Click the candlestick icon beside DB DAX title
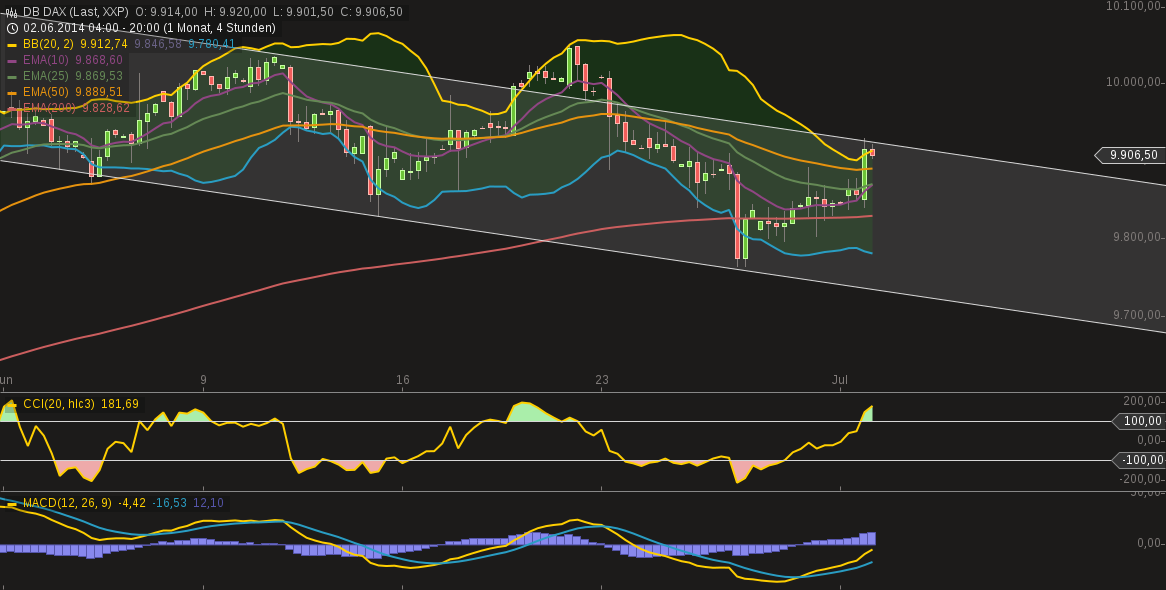Image resolution: width=1166 pixels, height=590 pixels. click(11, 12)
